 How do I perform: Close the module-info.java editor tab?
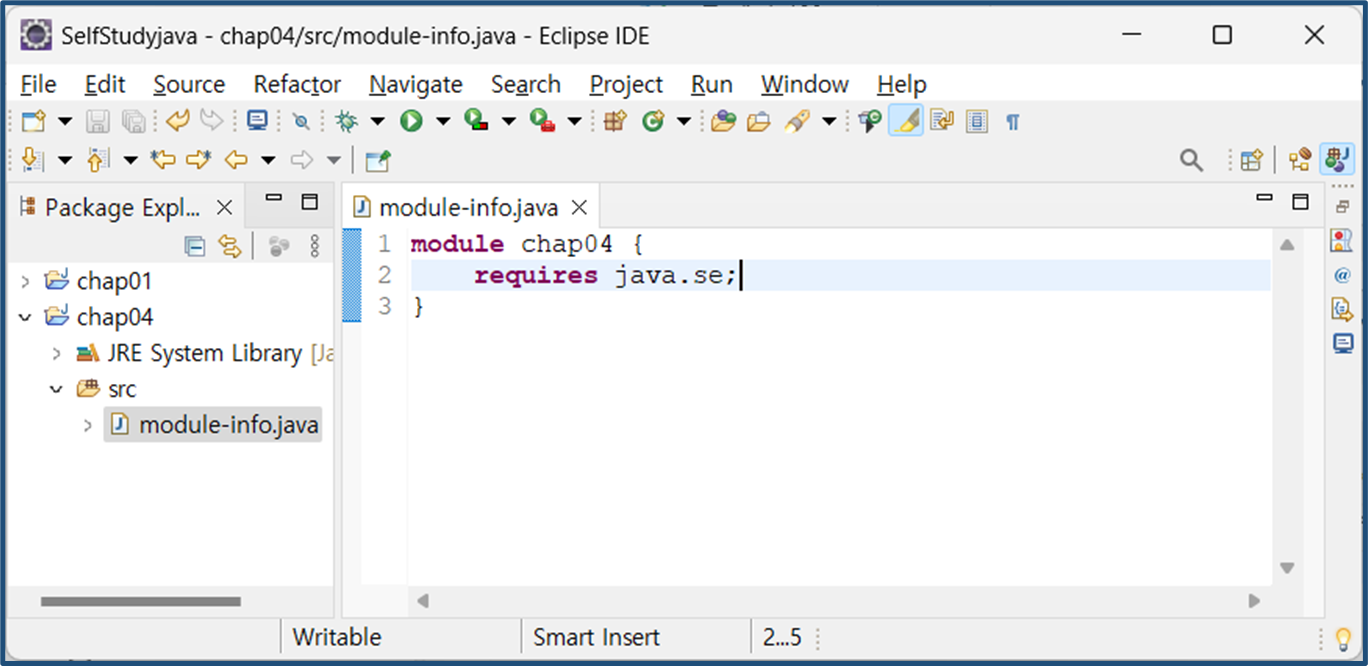(x=579, y=208)
